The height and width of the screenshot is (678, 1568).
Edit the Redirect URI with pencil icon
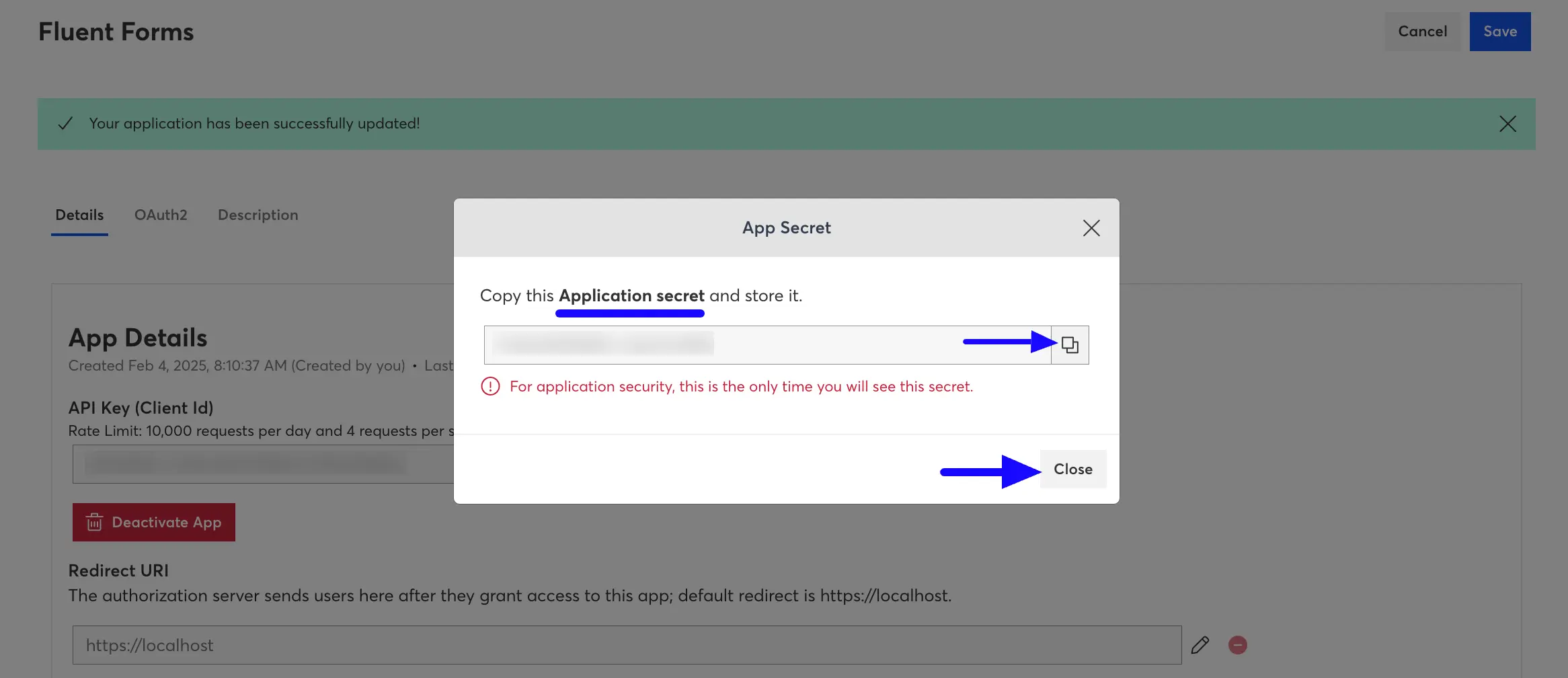click(1200, 645)
